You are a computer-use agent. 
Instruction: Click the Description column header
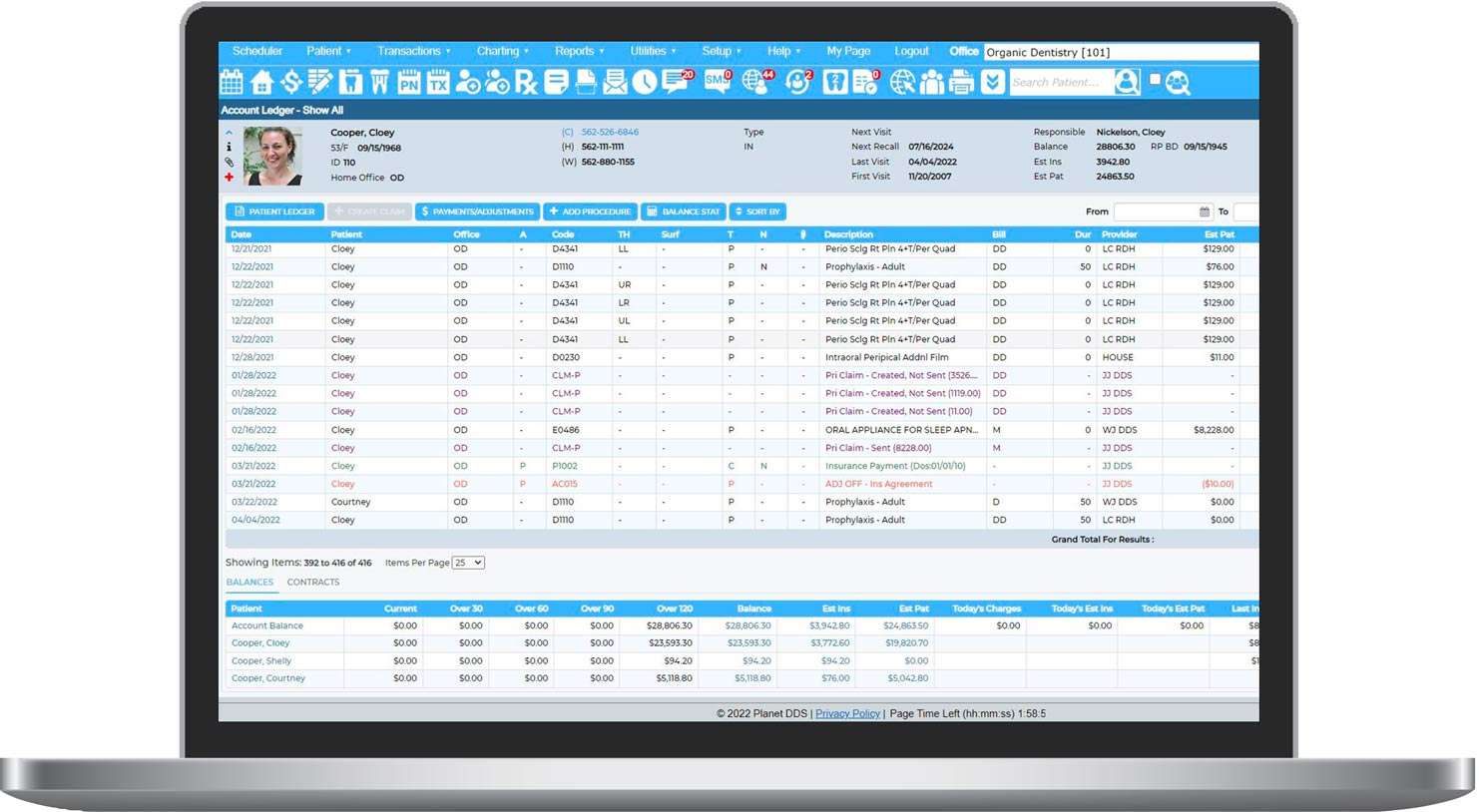point(848,234)
